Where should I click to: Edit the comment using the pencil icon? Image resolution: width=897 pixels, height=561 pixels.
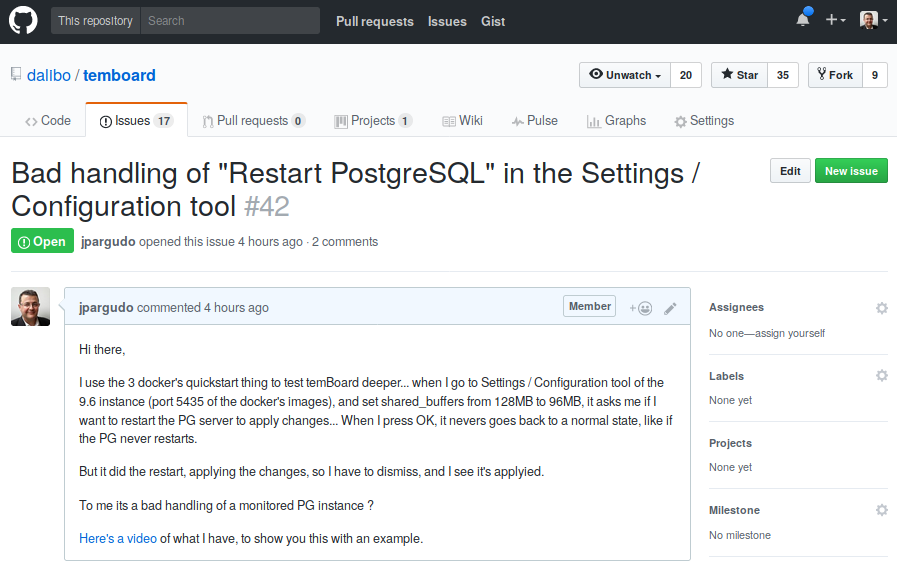coord(670,309)
